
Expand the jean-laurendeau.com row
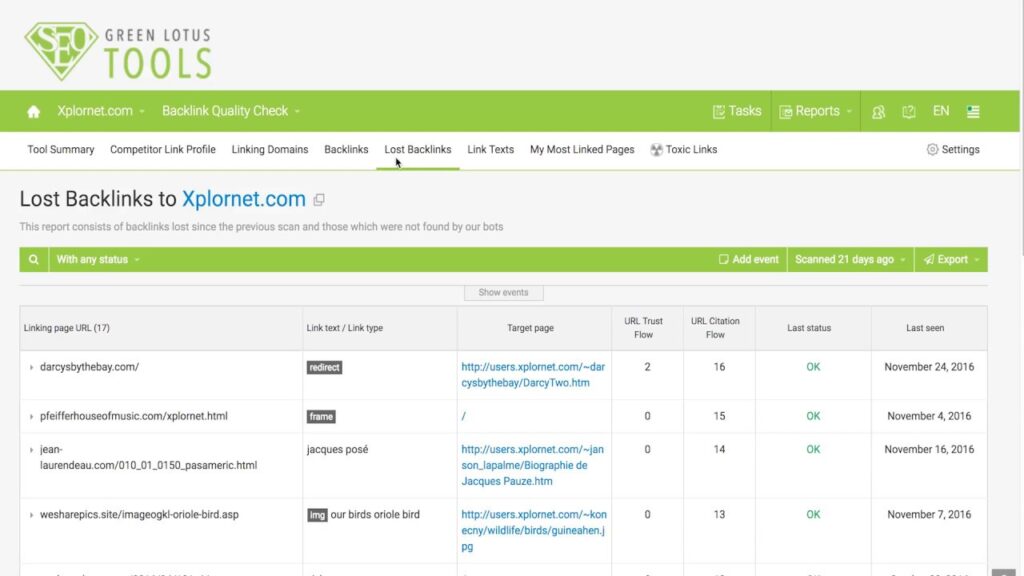point(31,450)
